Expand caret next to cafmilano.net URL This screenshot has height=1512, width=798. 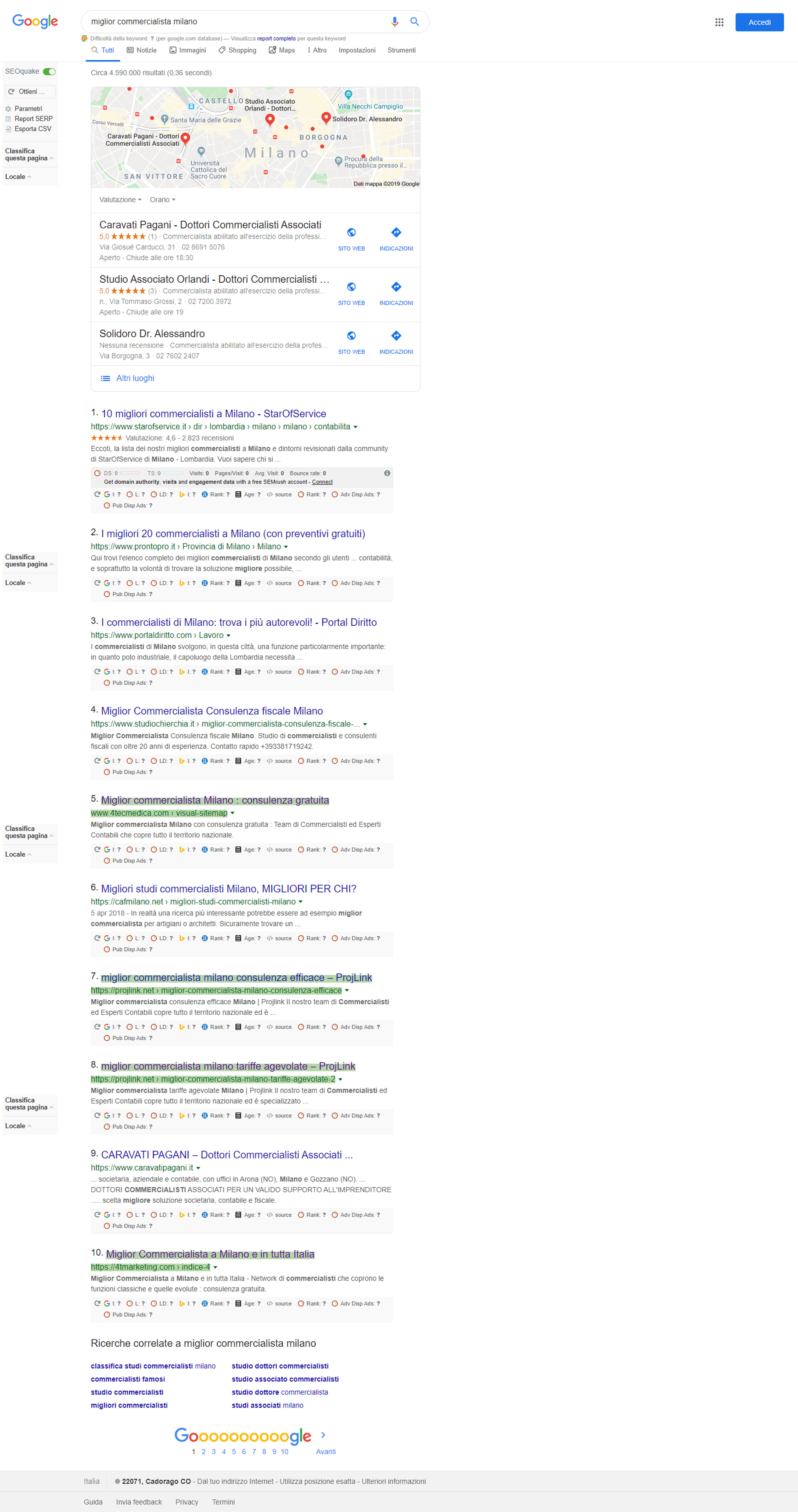(301, 902)
